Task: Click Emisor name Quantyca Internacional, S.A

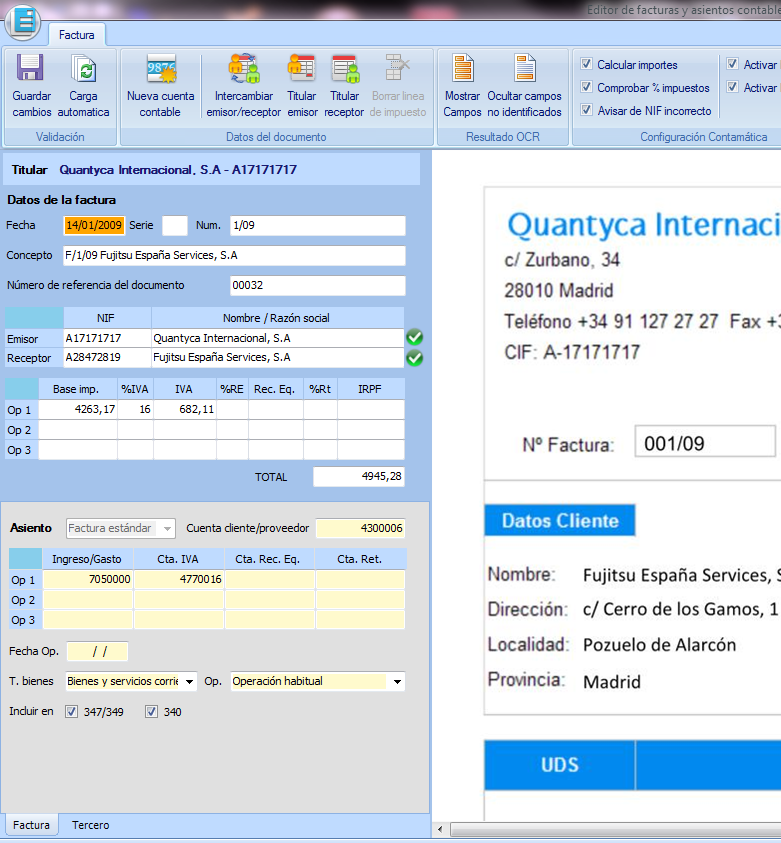Action: click(277, 338)
